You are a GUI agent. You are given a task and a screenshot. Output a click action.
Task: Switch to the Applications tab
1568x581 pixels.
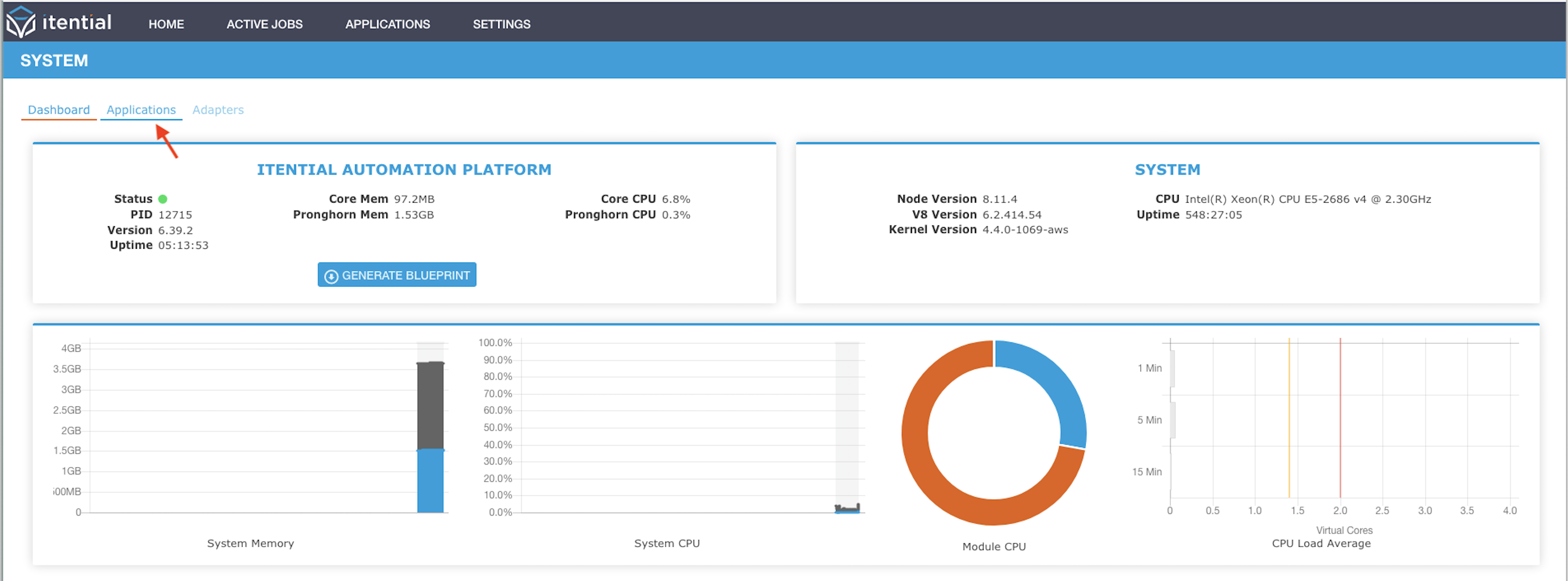141,110
